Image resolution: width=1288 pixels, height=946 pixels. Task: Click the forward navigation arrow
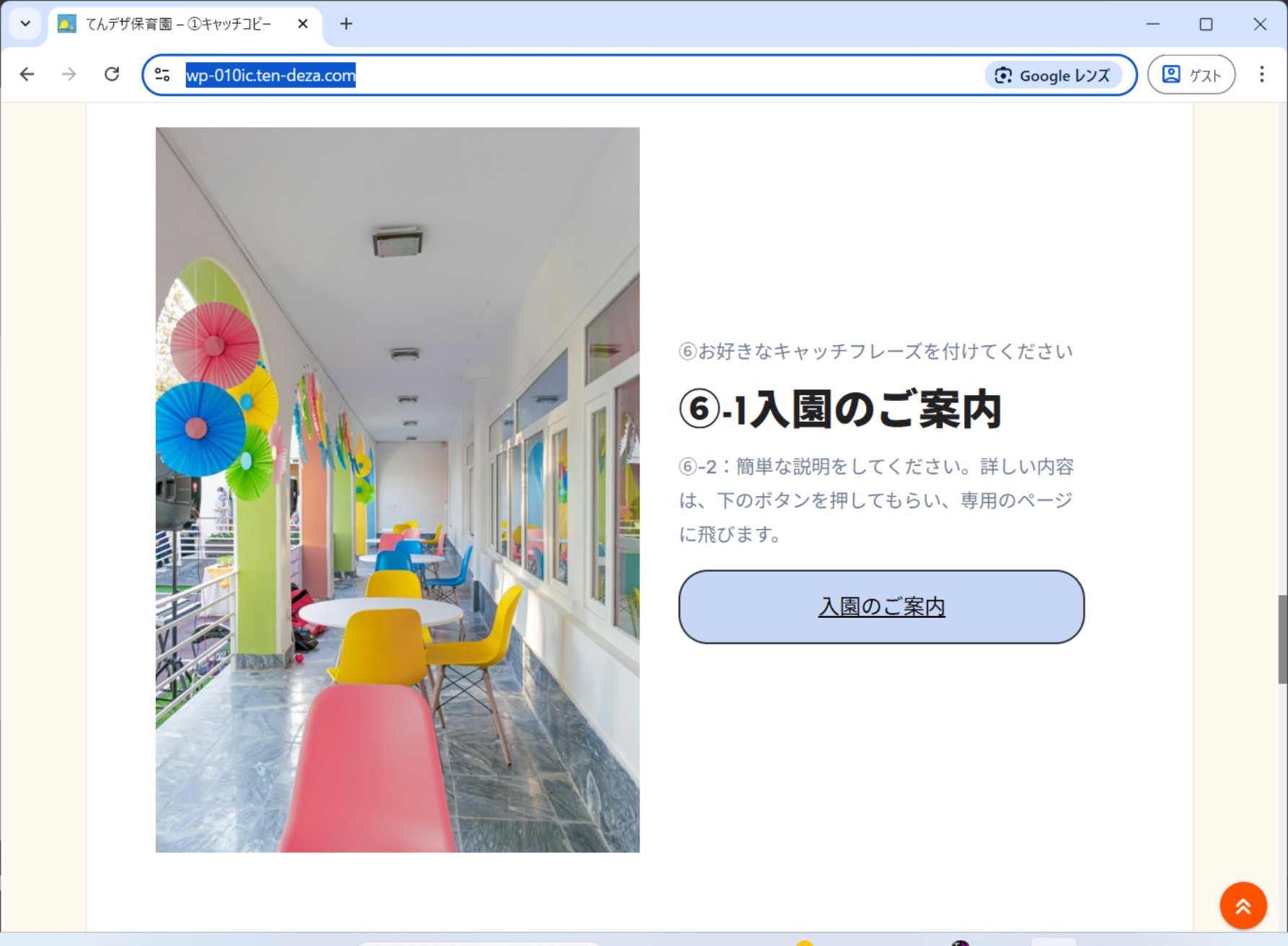(69, 74)
